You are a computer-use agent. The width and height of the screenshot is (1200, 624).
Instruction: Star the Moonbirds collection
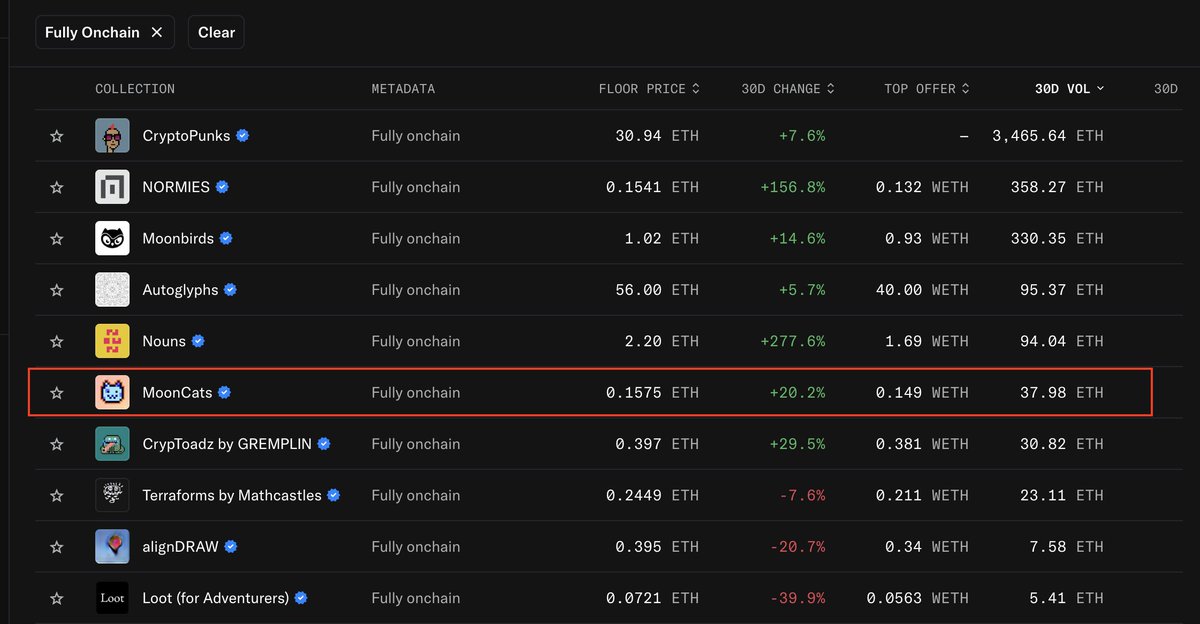click(57, 239)
